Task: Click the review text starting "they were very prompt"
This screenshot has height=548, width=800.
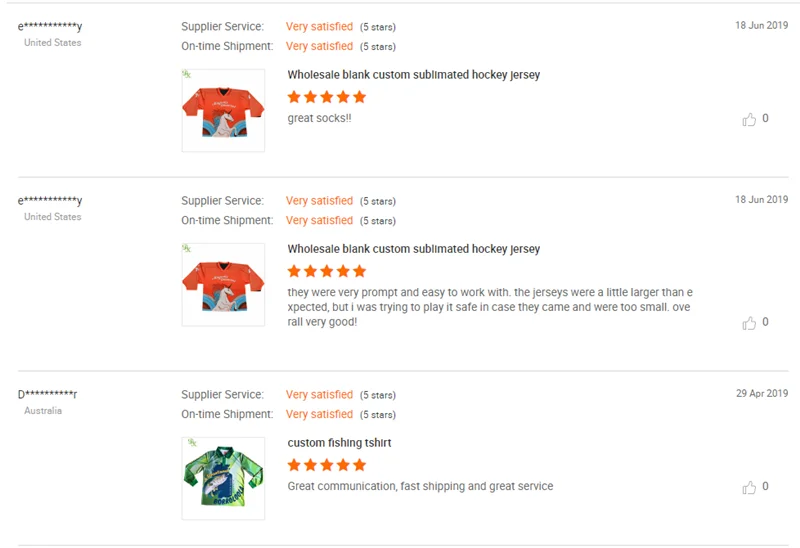Action: coord(488,307)
